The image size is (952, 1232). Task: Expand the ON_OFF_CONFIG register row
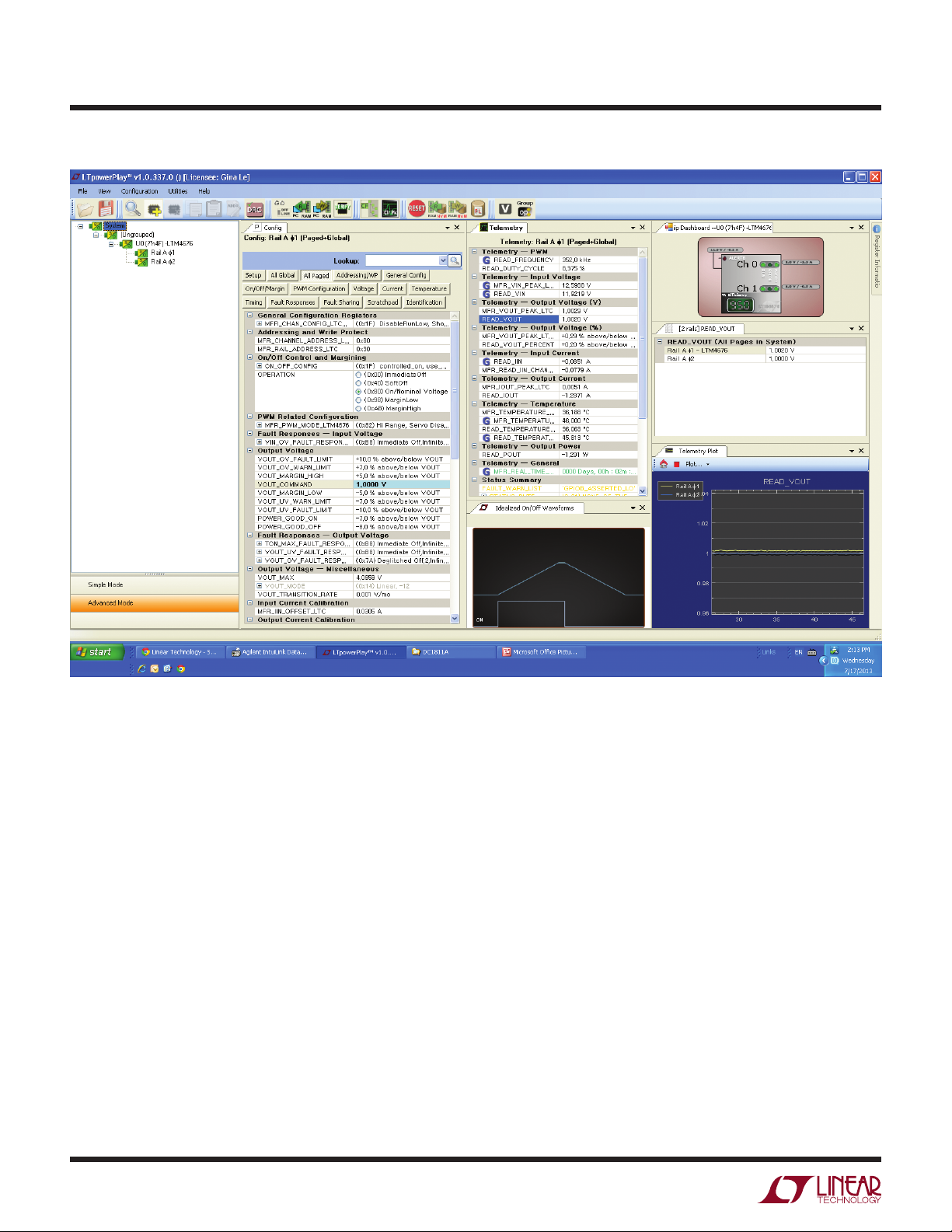tap(260, 366)
